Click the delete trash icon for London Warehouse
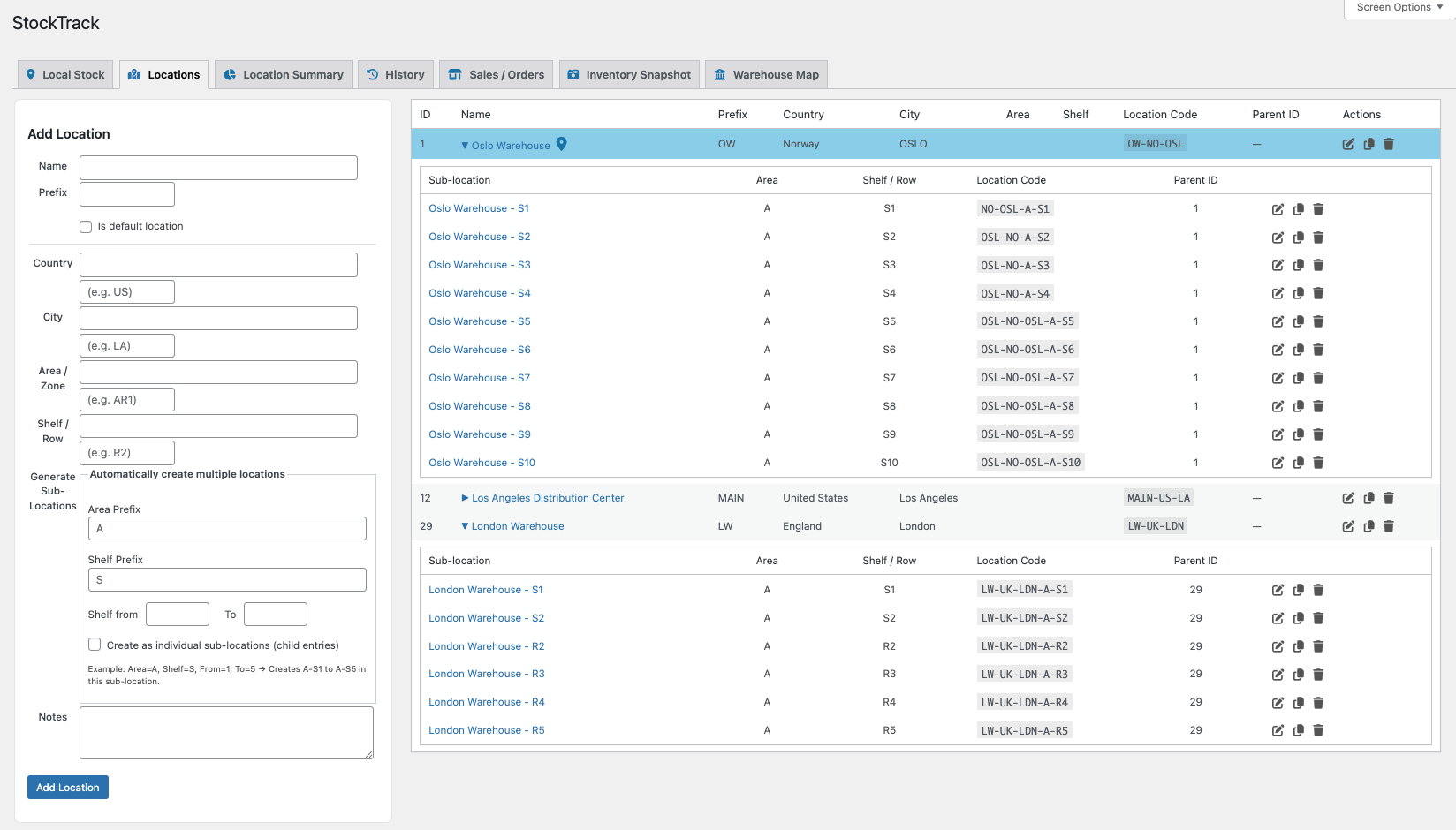 [x=1388, y=526]
